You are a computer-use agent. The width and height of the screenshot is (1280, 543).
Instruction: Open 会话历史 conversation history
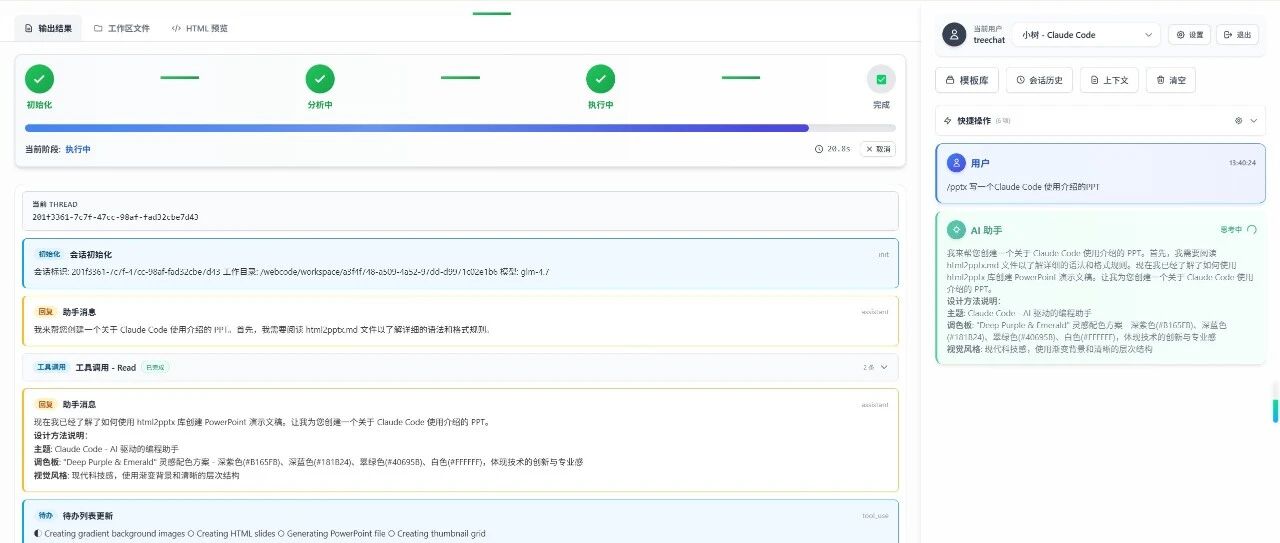click(1040, 80)
